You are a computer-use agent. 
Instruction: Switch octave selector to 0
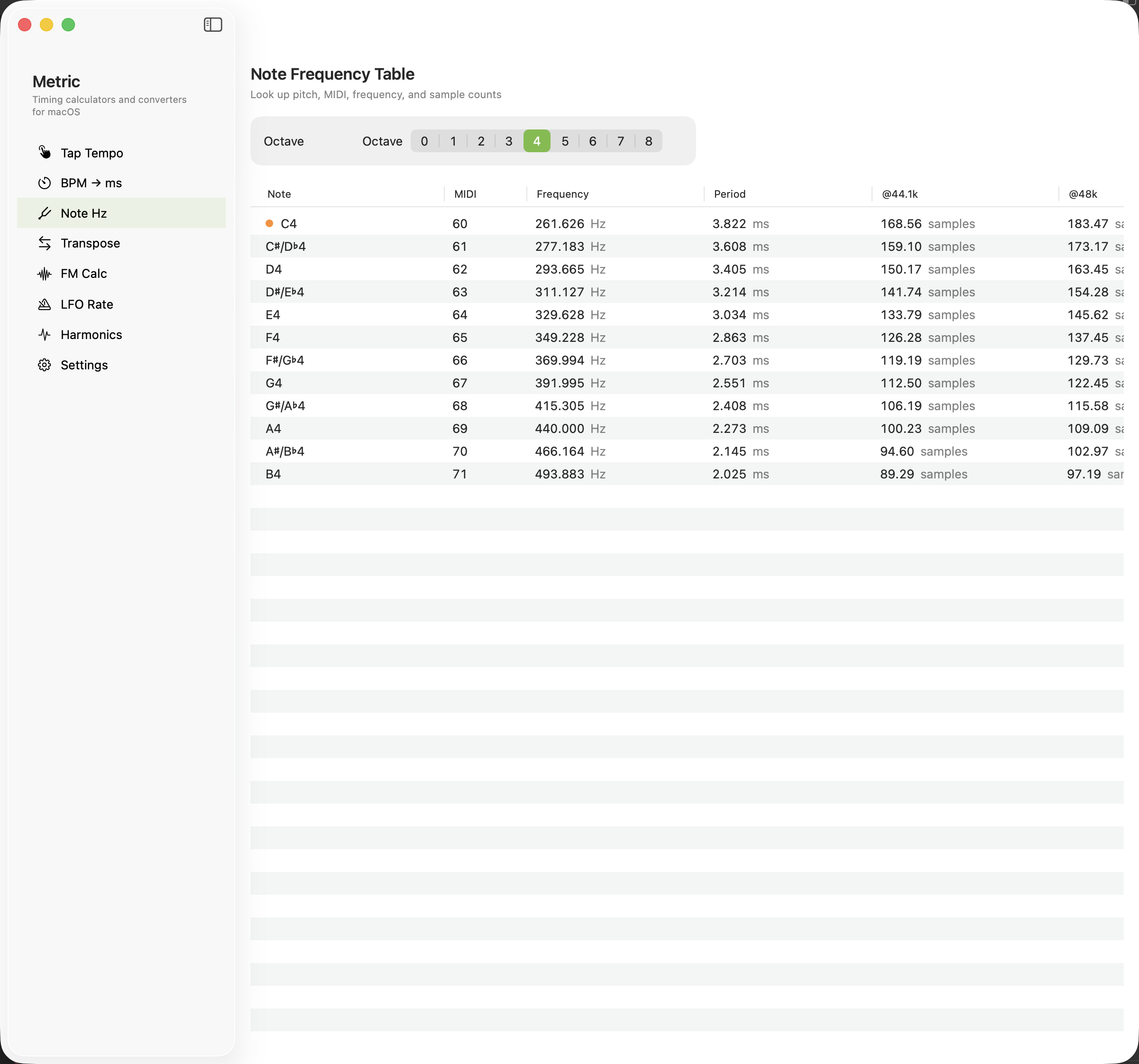(x=424, y=141)
